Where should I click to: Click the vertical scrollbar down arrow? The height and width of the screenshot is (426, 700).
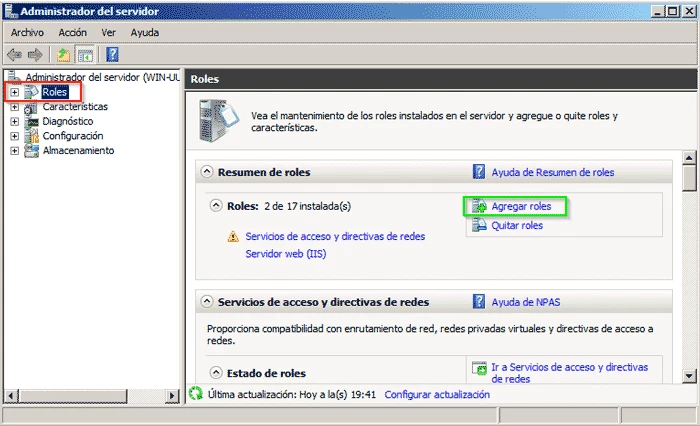pyautogui.click(x=689, y=376)
